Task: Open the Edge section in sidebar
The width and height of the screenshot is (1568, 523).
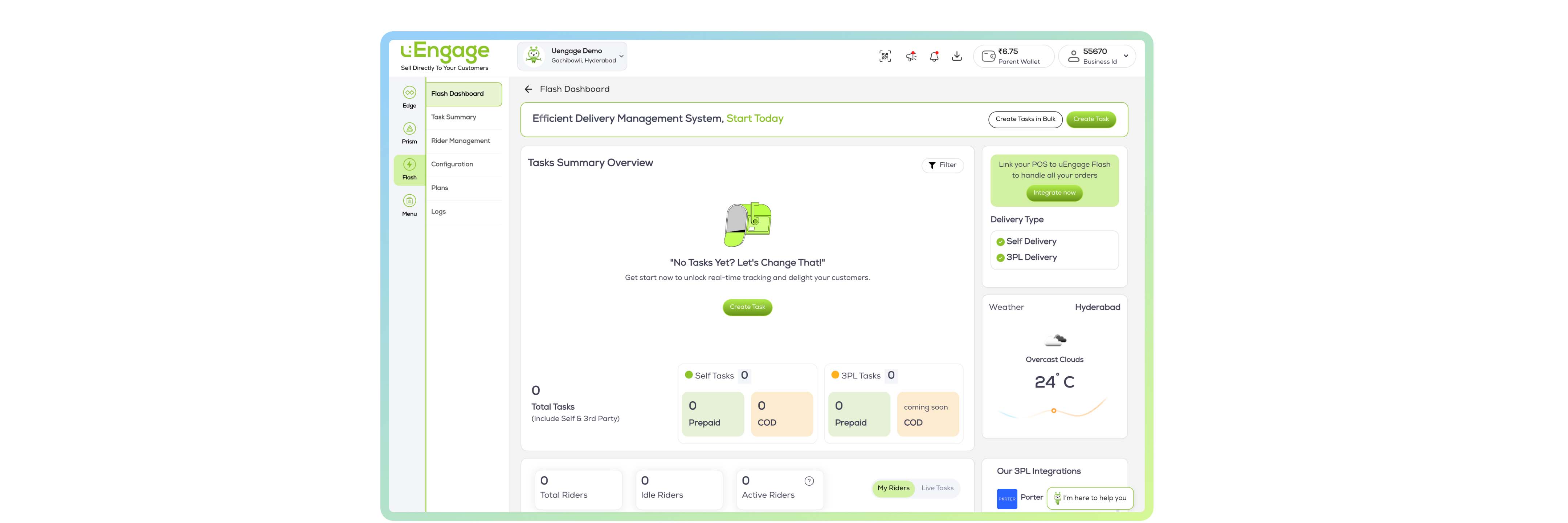Action: pos(409,97)
